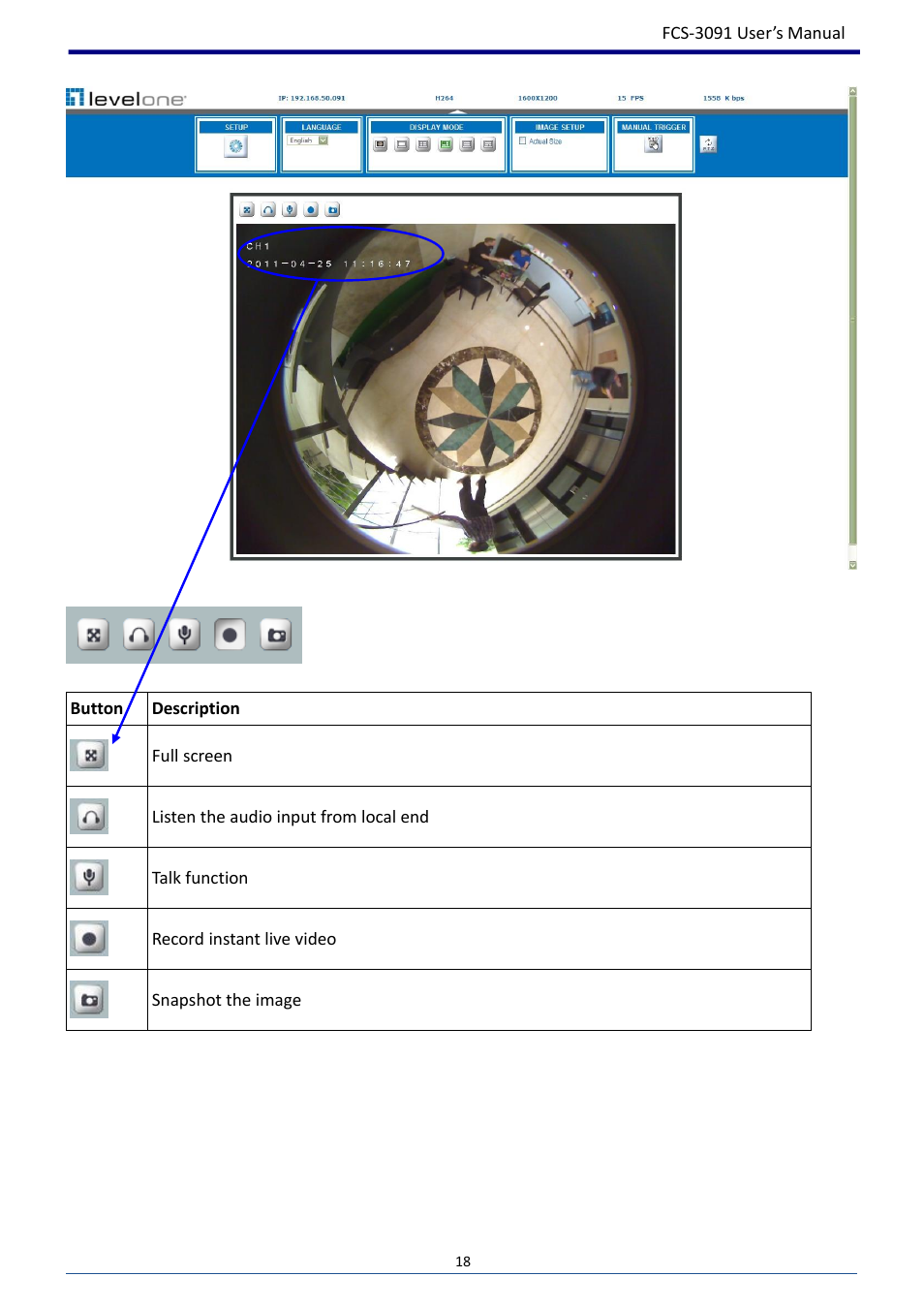Click the LevelOne logo
The image size is (924, 1308).
coord(126,98)
